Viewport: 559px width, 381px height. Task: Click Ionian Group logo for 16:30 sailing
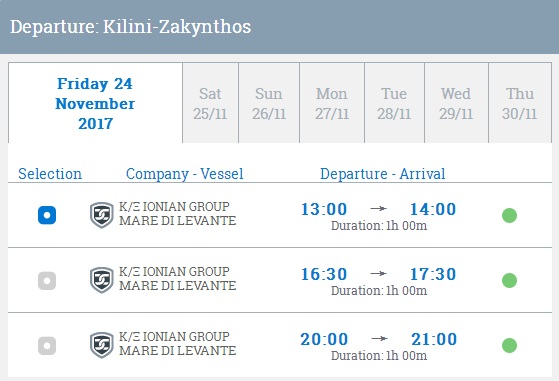pyautogui.click(x=102, y=280)
